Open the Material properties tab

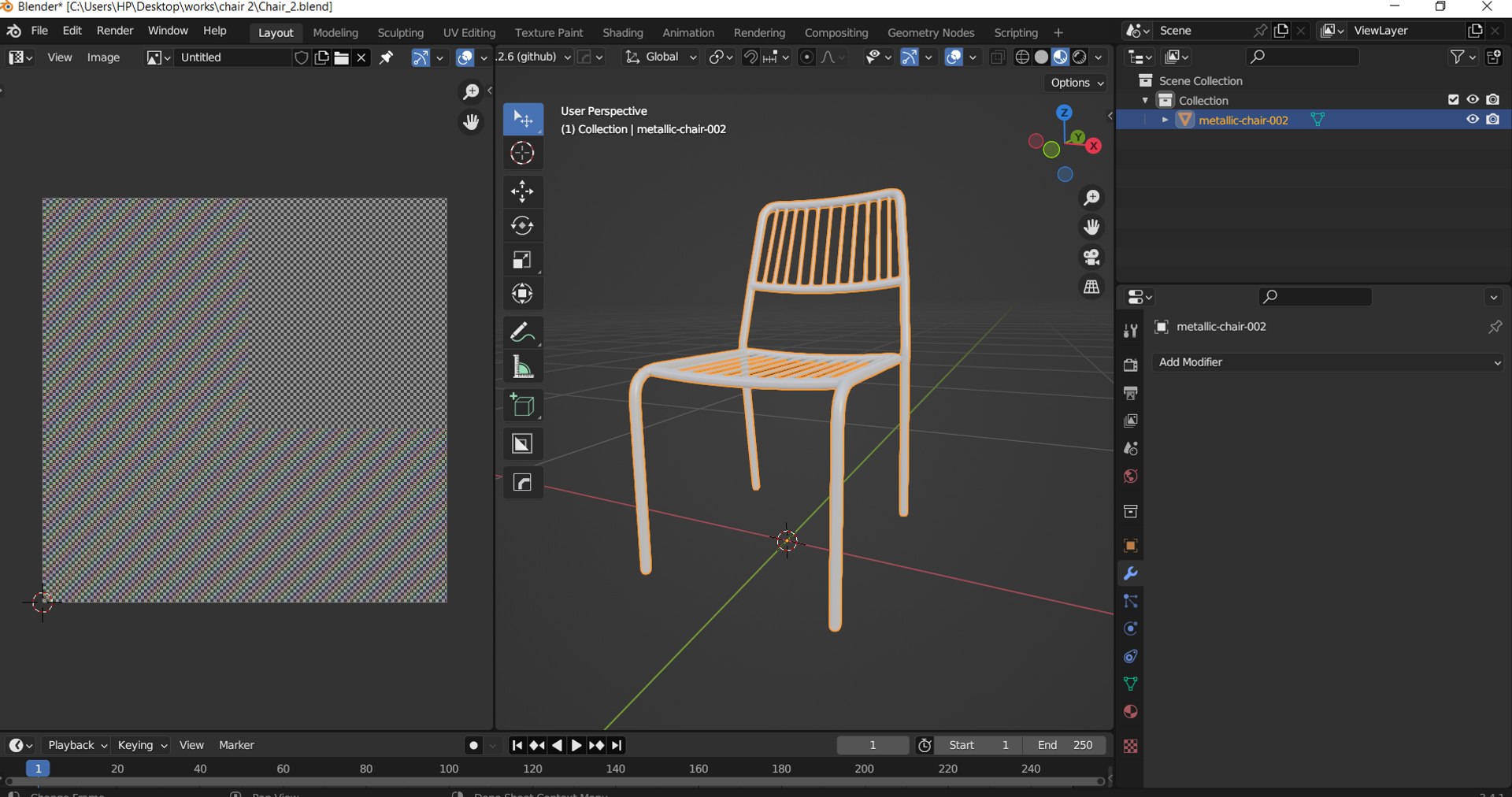pyautogui.click(x=1130, y=711)
